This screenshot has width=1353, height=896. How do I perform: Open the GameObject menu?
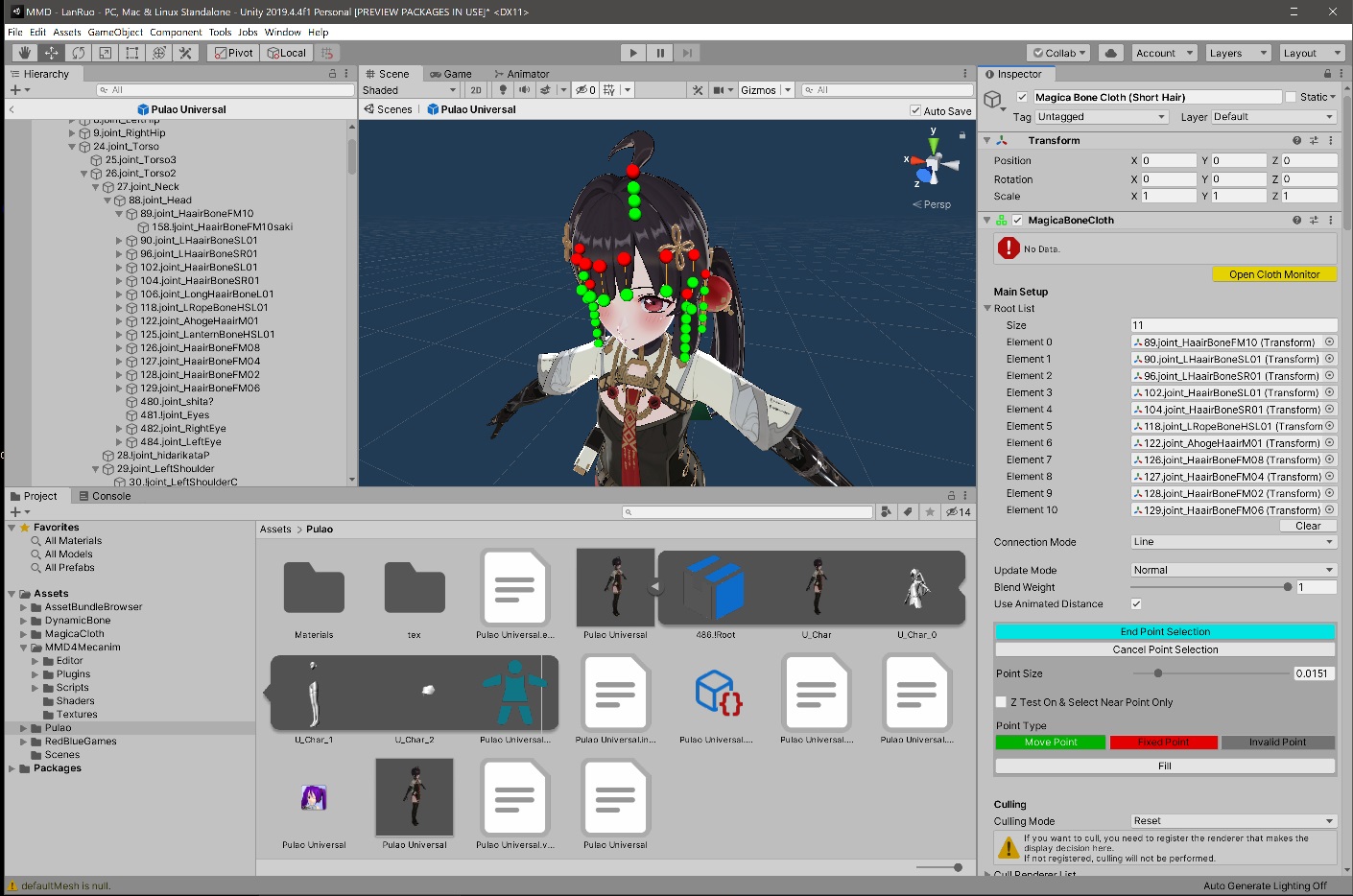115,32
